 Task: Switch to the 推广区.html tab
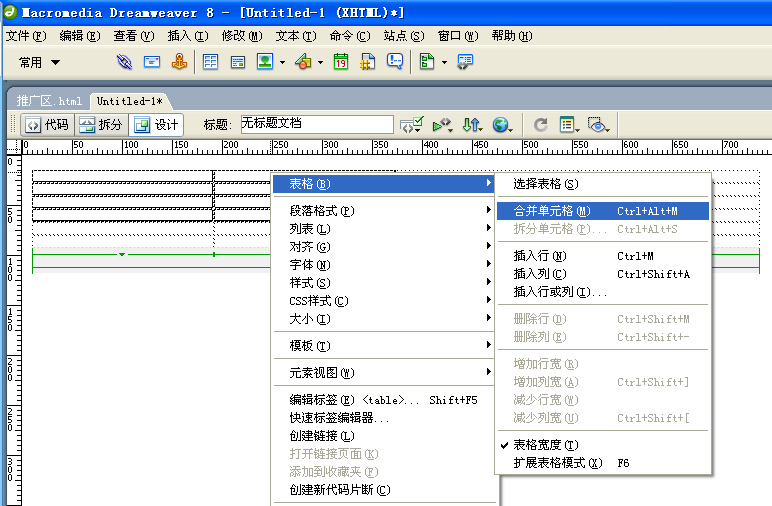click(x=49, y=101)
